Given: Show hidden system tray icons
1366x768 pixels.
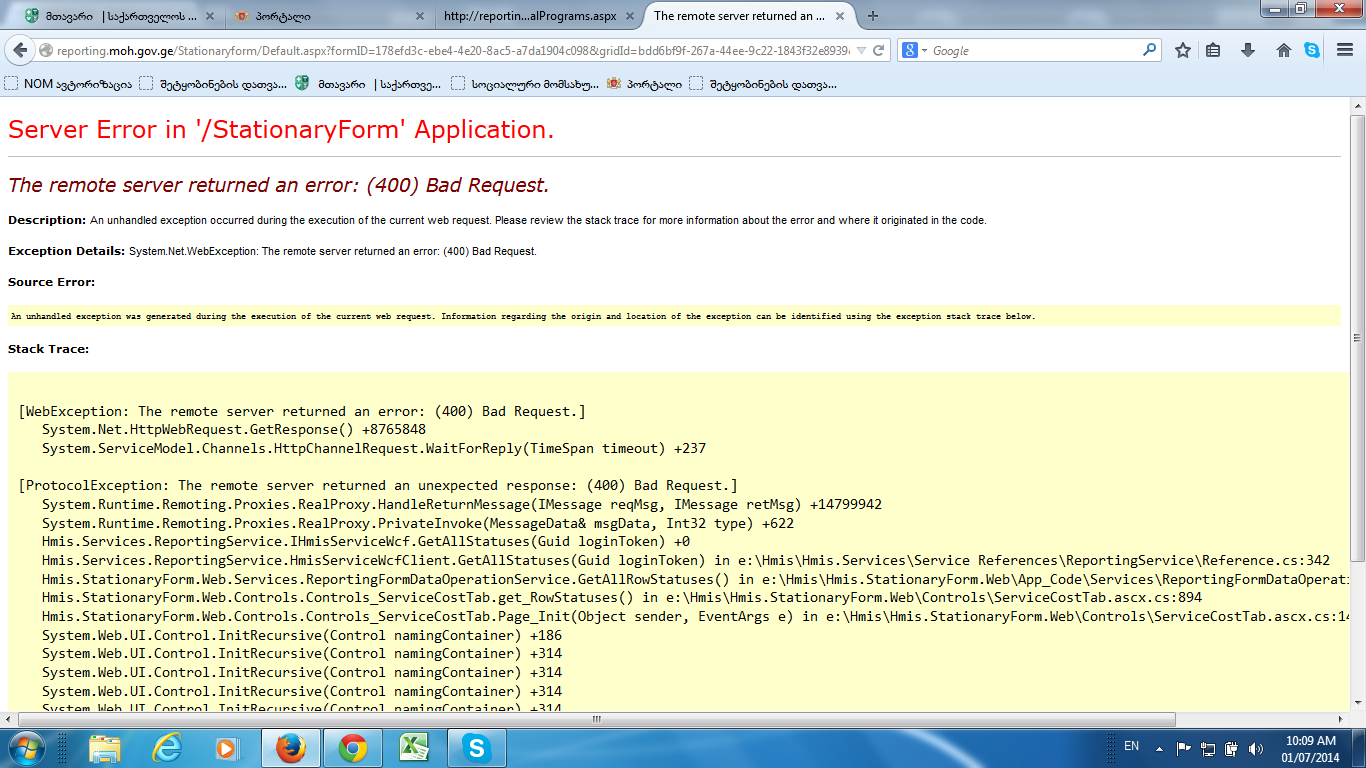Looking at the screenshot, I should [1158, 747].
